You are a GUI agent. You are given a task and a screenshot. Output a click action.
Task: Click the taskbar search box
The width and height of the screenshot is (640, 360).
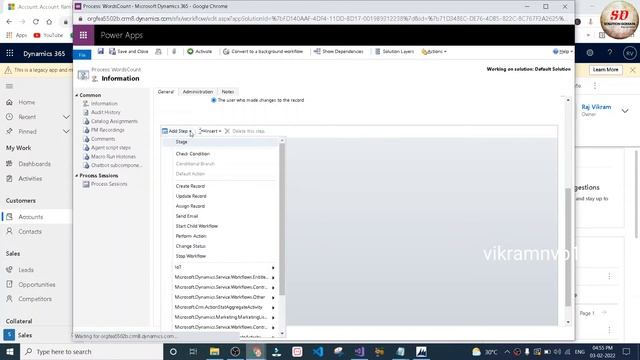(x=92, y=351)
